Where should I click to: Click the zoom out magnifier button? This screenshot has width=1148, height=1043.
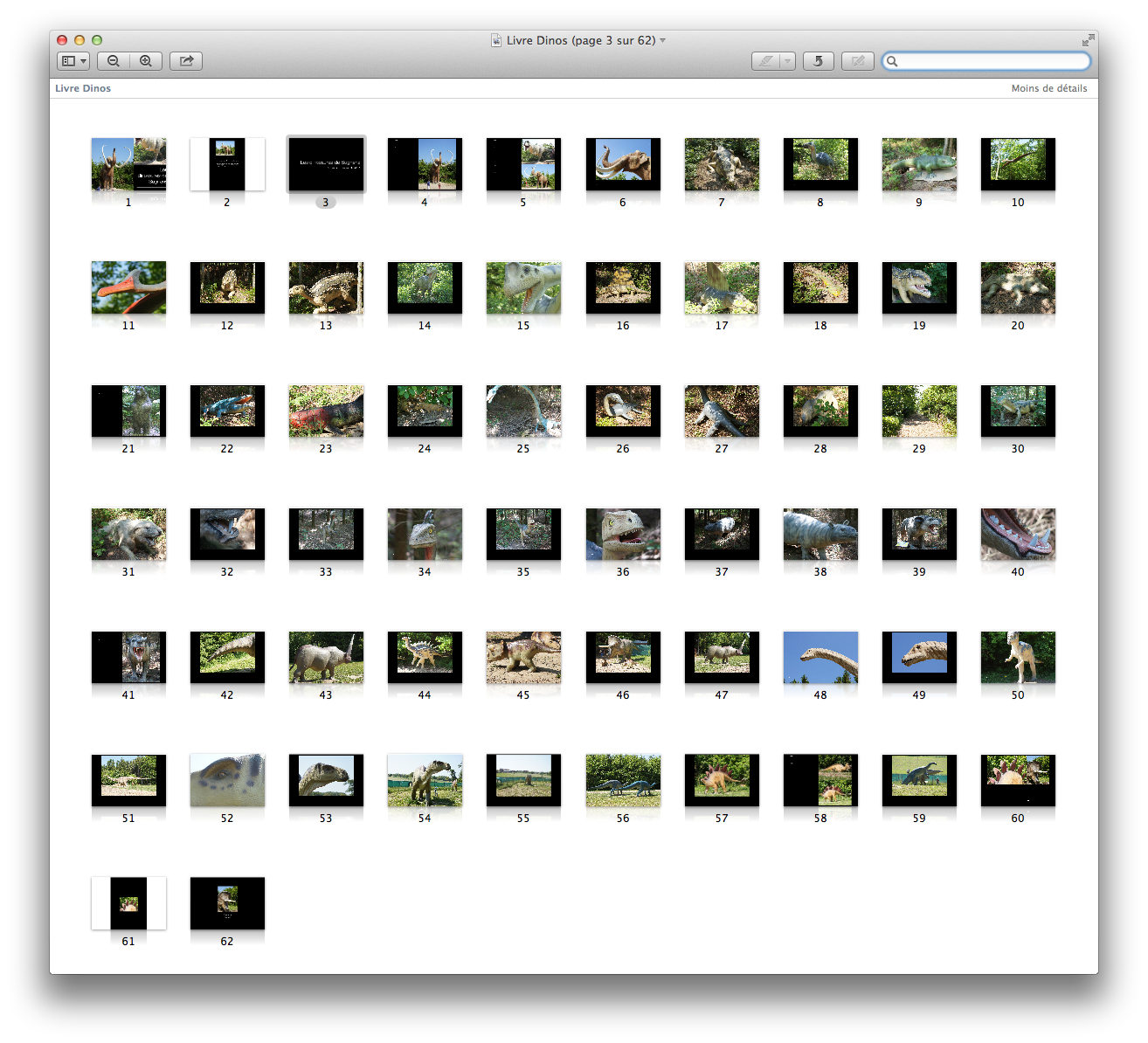tap(114, 61)
